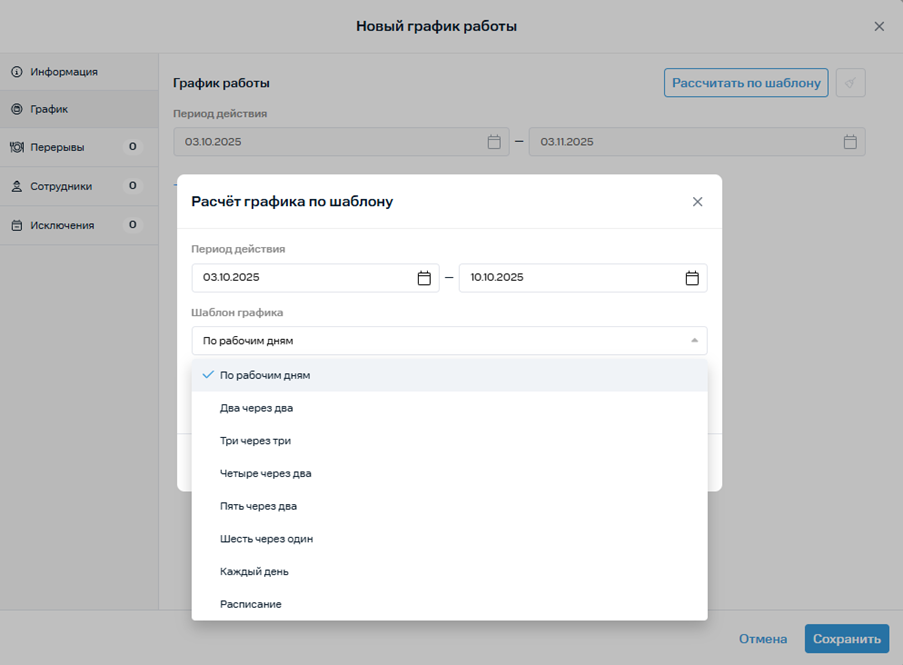This screenshot has height=665, width=903.
Task: Open the Информация sidebar tab
Action: [64, 72]
